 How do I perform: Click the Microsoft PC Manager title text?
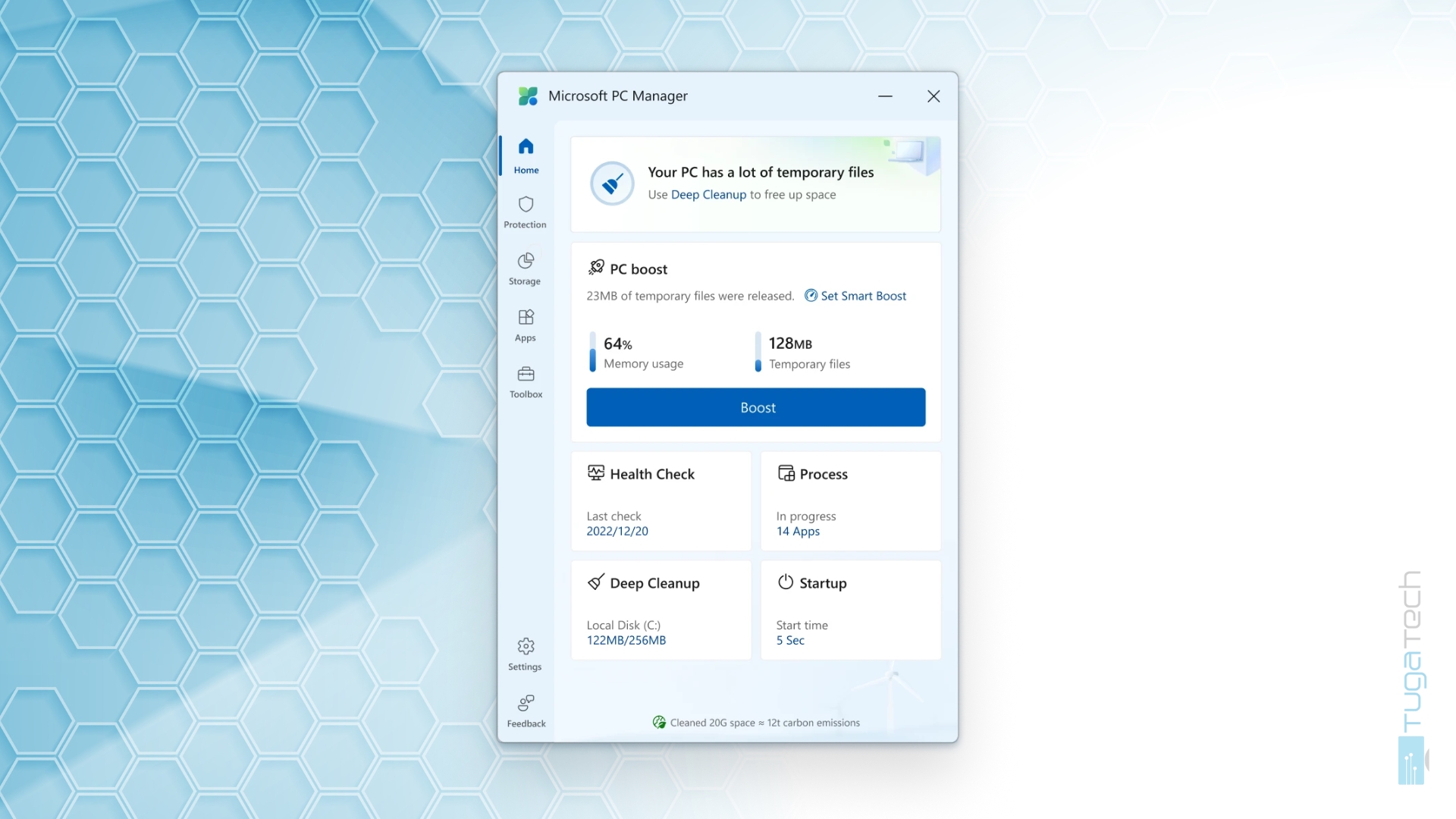pos(618,96)
